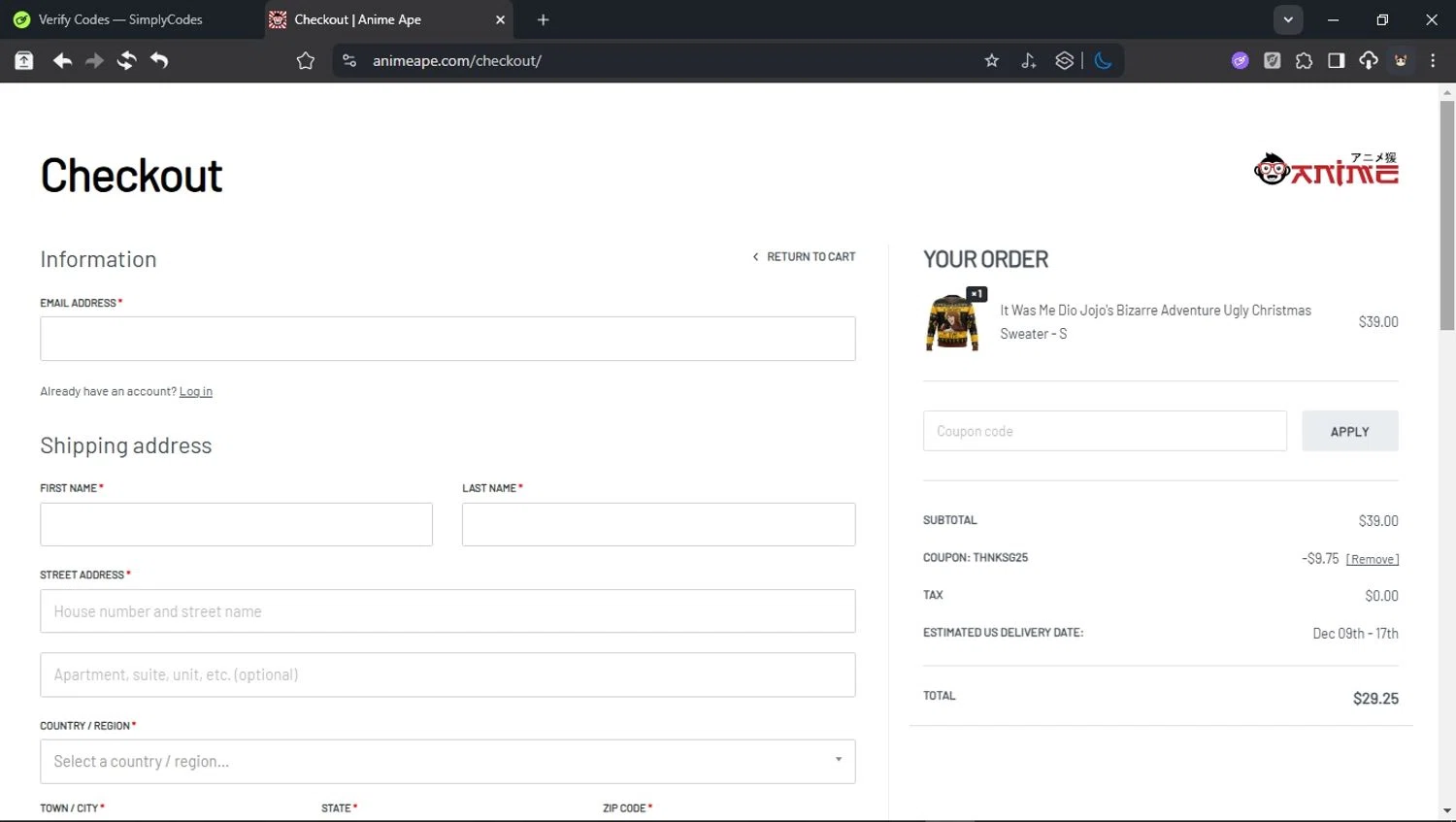Open the browser profile avatar
This screenshot has height=822, width=1456.
click(1401, 60)
